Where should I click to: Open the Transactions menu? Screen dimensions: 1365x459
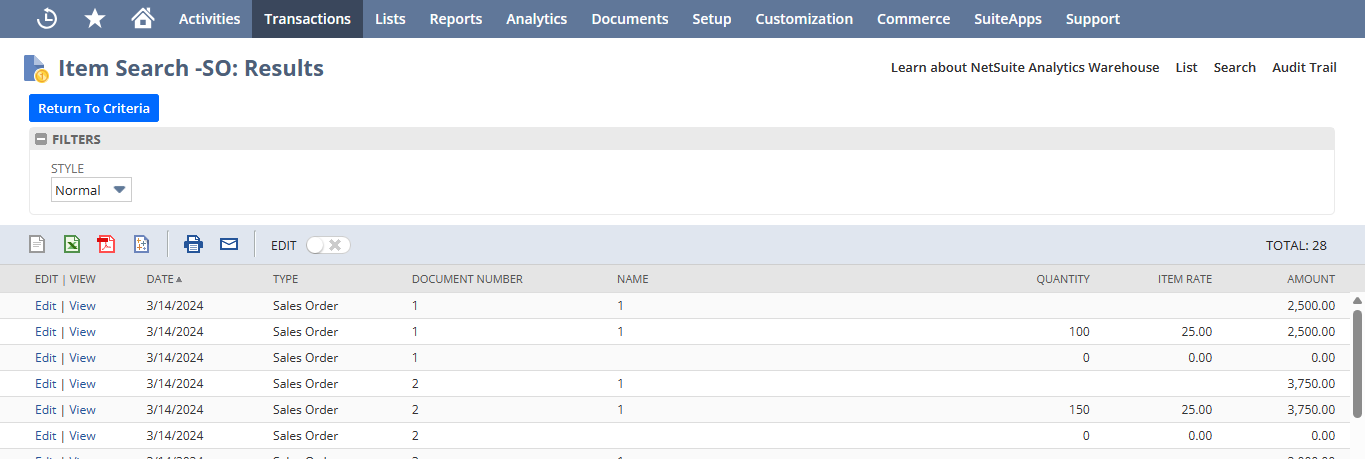point(307,19)
